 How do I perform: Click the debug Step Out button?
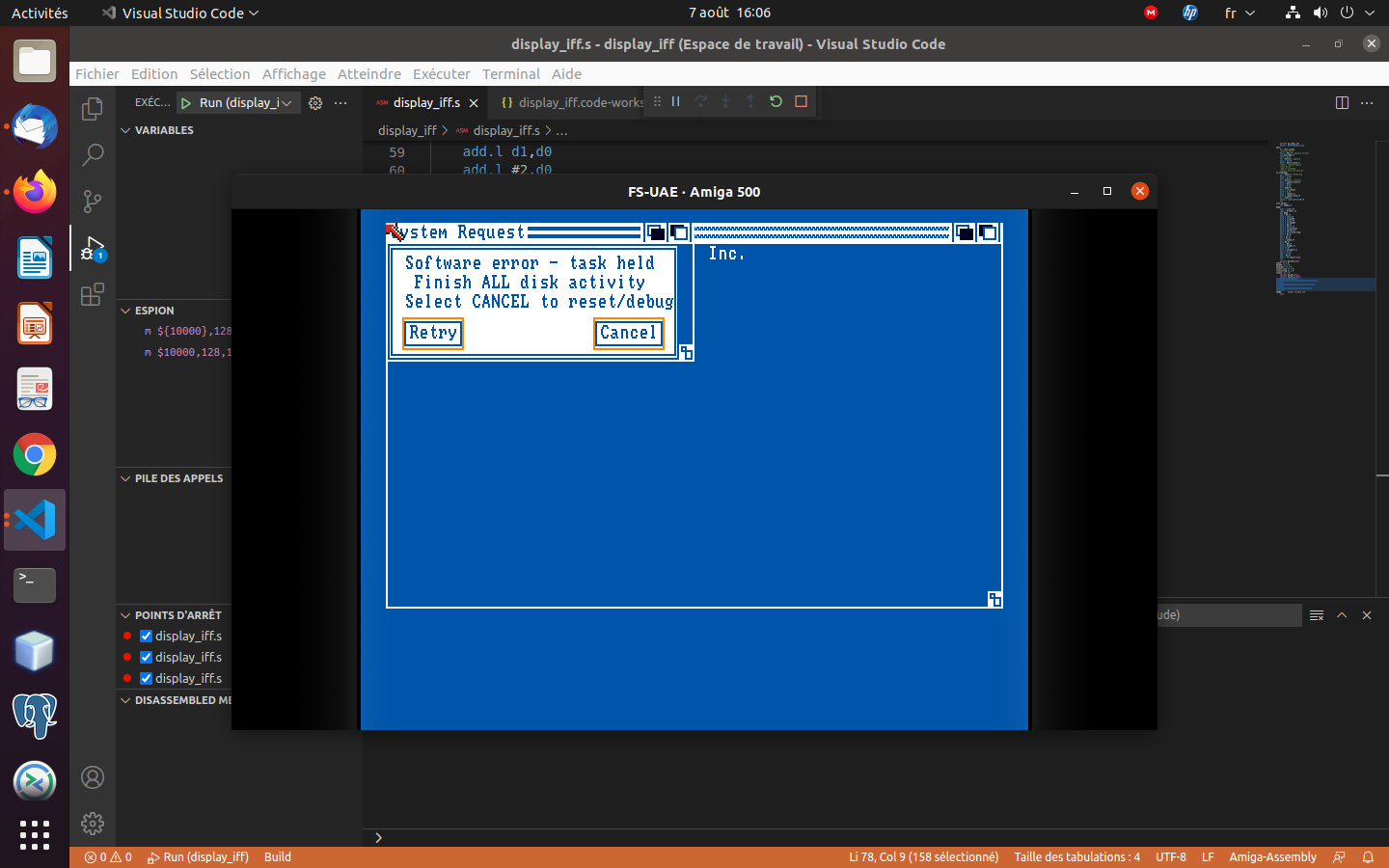[750, 101]
